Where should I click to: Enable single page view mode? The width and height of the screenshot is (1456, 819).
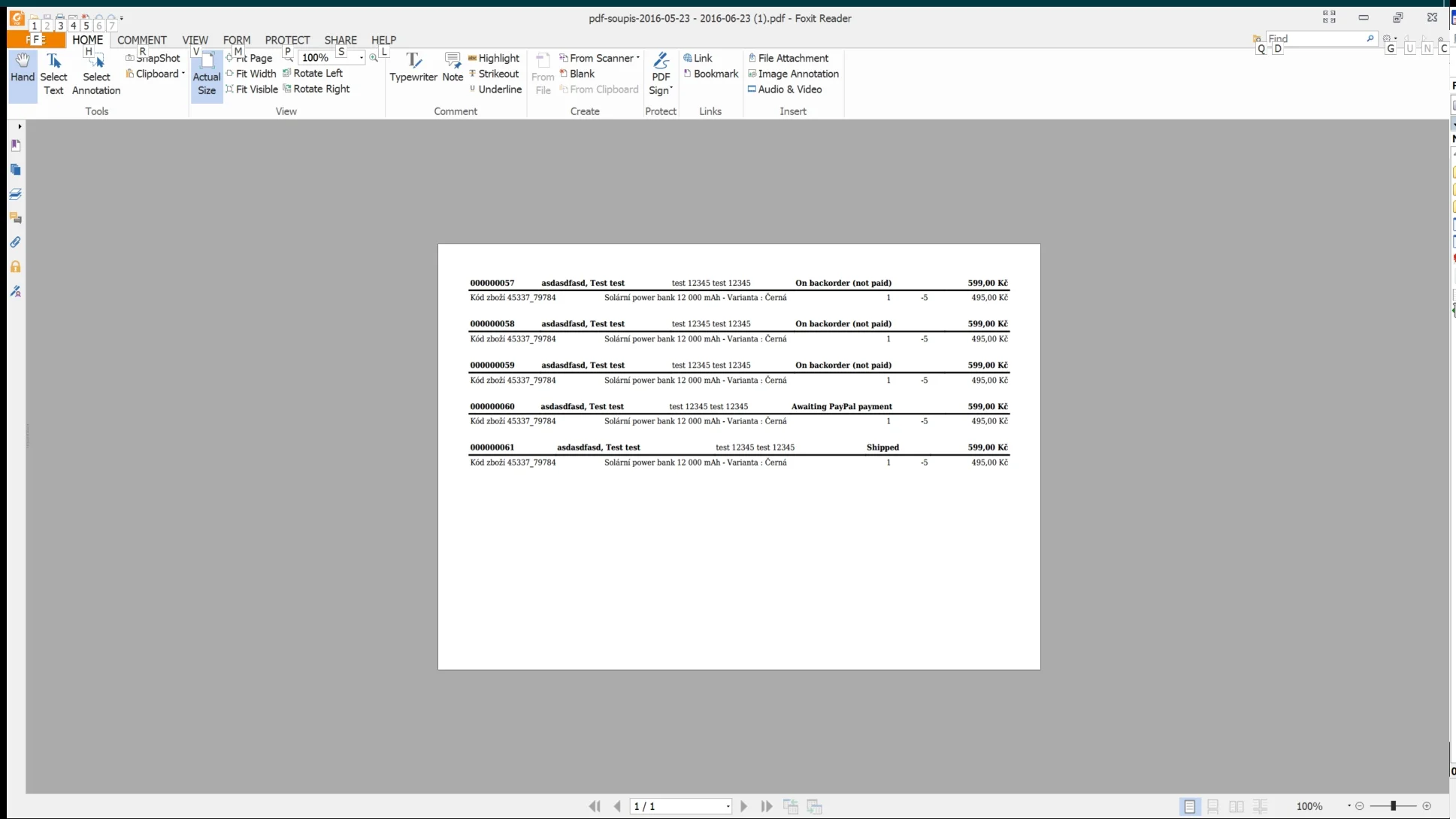[x=1189, y=806]
